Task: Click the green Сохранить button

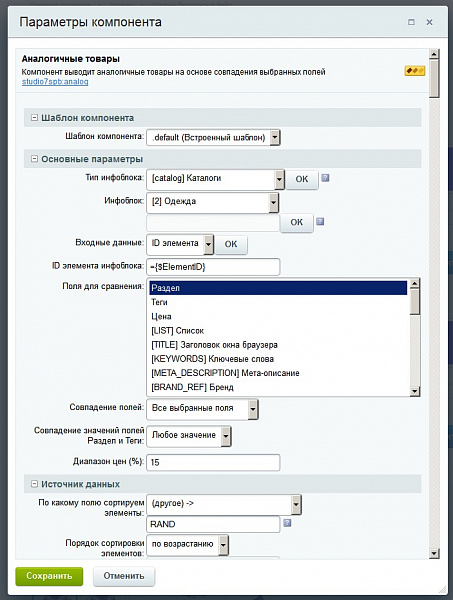Action: pyautogui.click(x=49, y=576)
